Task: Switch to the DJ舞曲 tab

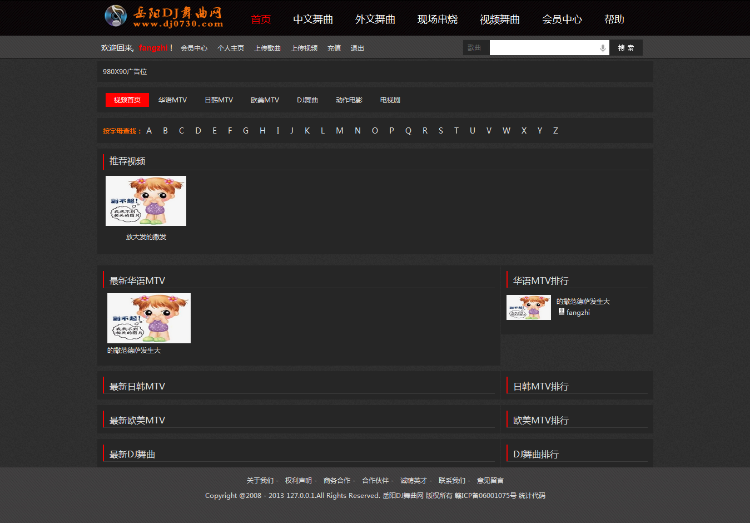Action: tap(307, 100)
